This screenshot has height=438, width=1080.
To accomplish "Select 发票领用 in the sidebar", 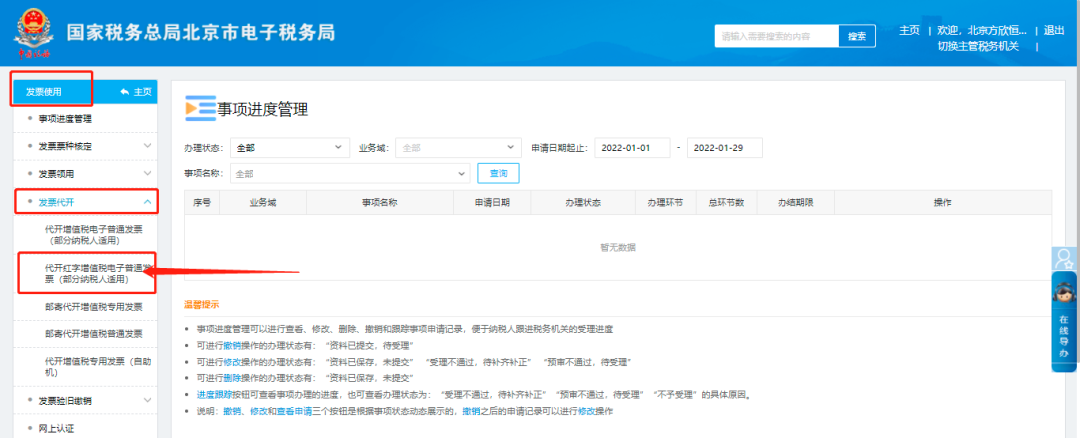I will pos(56,173).
